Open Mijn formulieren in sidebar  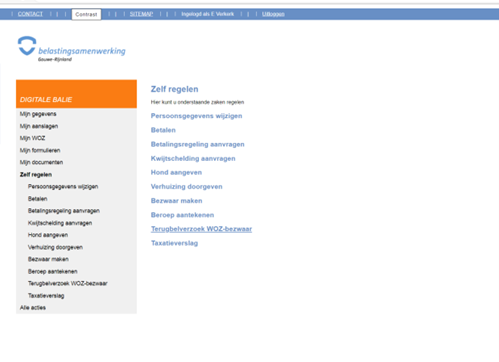[x=40, y=150]
